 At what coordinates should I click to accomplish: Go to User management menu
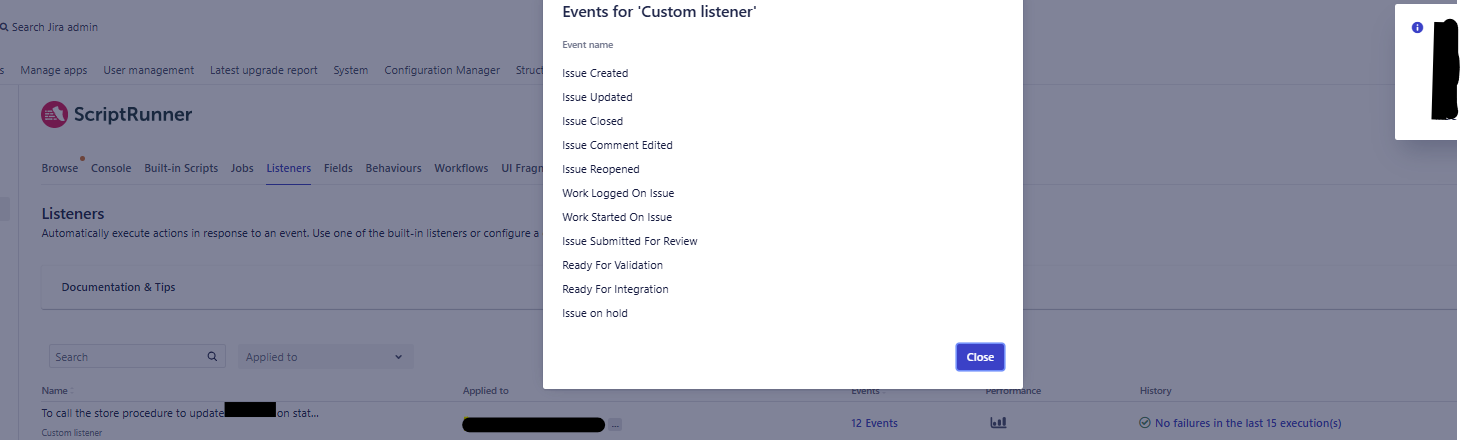tap(149, 70)
